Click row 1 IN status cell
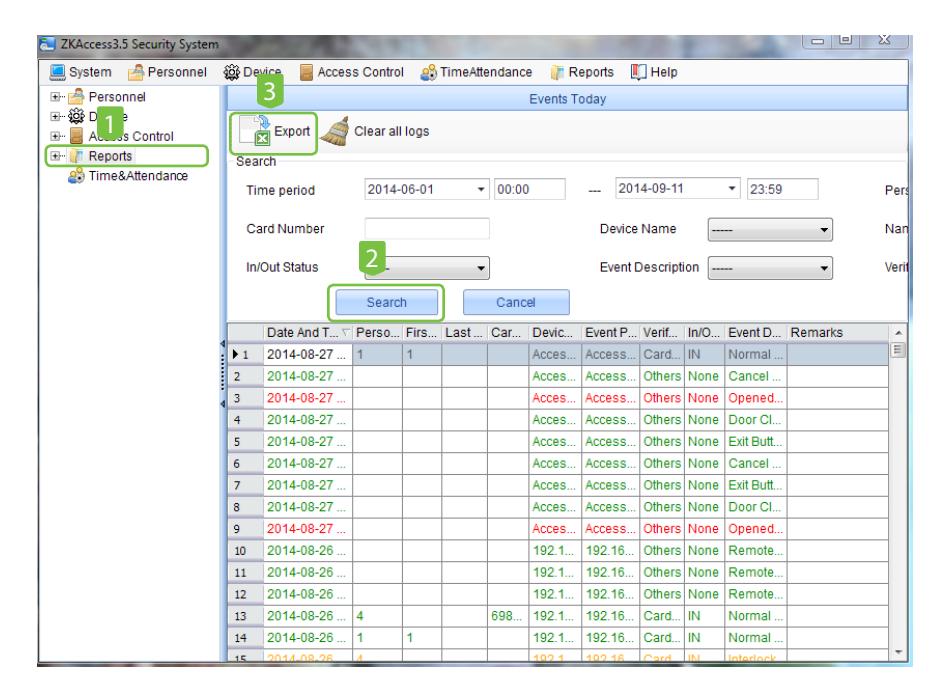Viewport: 946px width, 700px height. (704, 355)
